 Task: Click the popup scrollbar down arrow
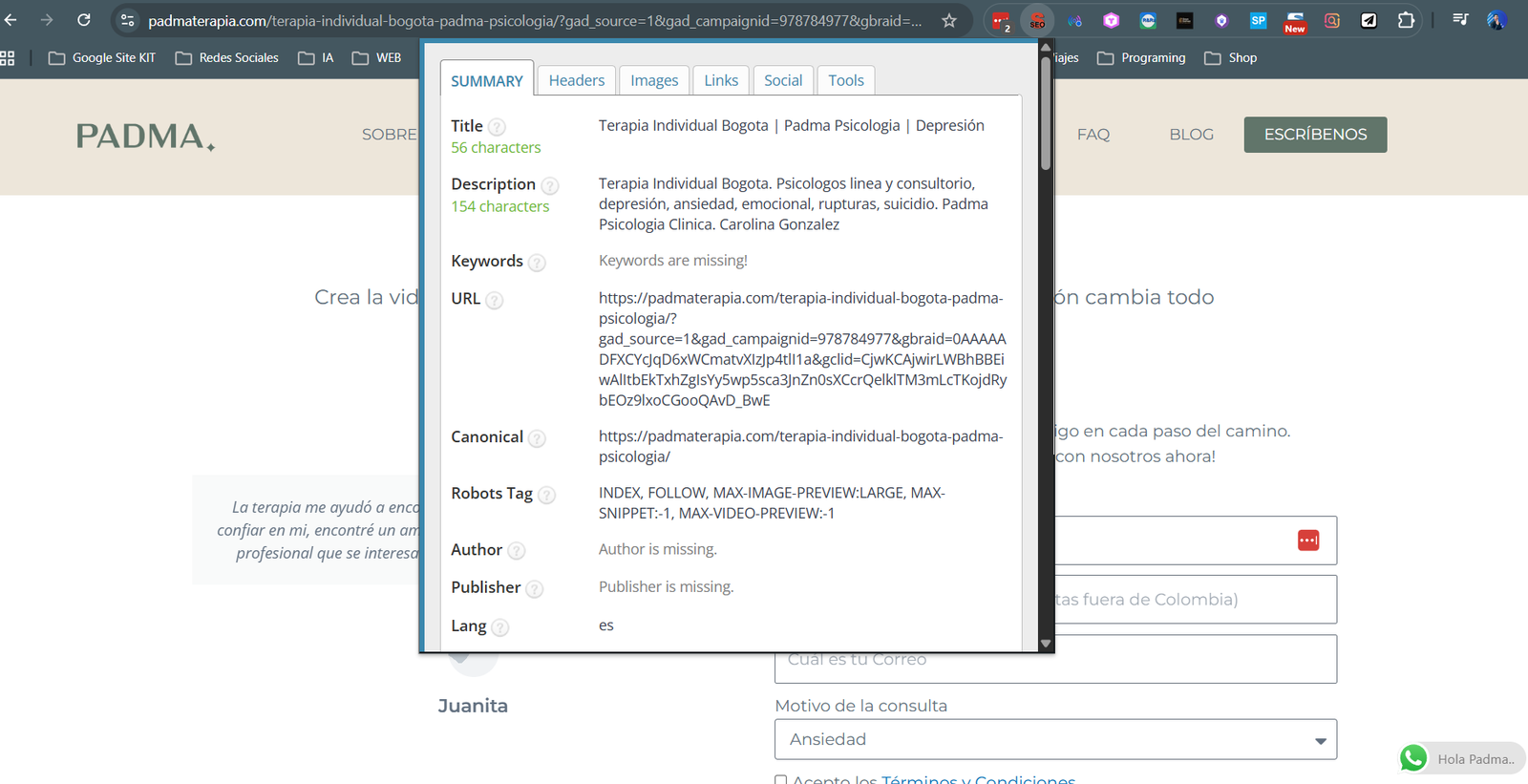[x=1046, y=644]
